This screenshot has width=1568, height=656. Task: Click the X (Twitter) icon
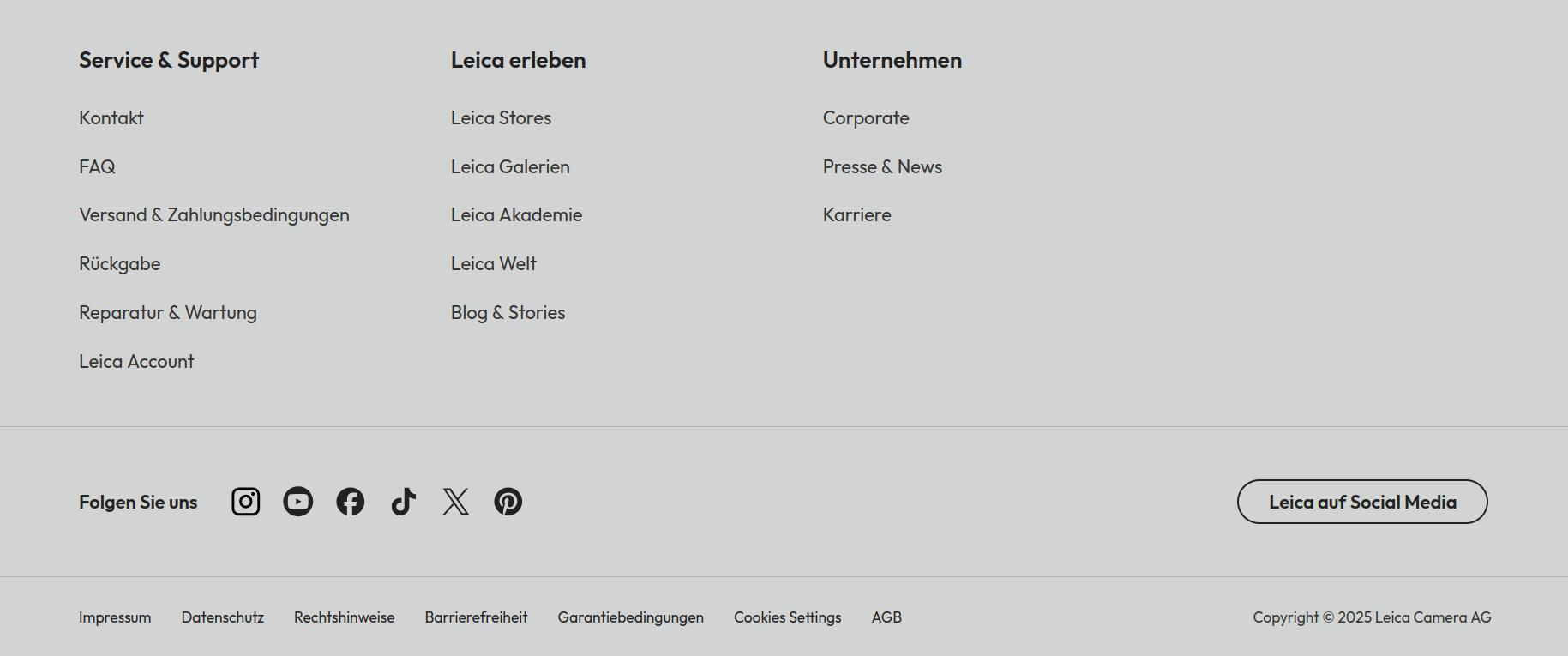(x=456, y=502)
